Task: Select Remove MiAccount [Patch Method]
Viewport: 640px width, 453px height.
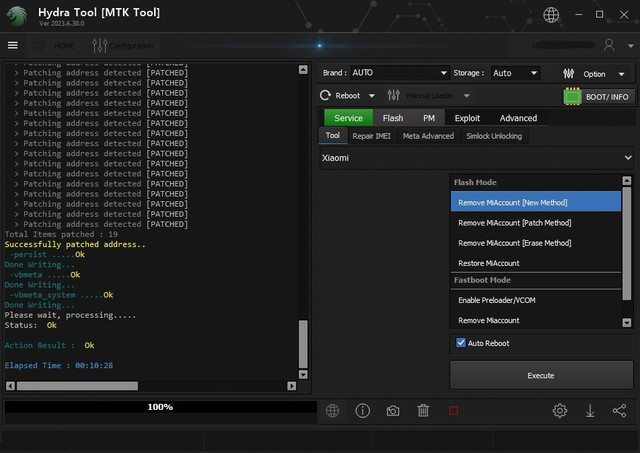Action: tap(536, 222)
